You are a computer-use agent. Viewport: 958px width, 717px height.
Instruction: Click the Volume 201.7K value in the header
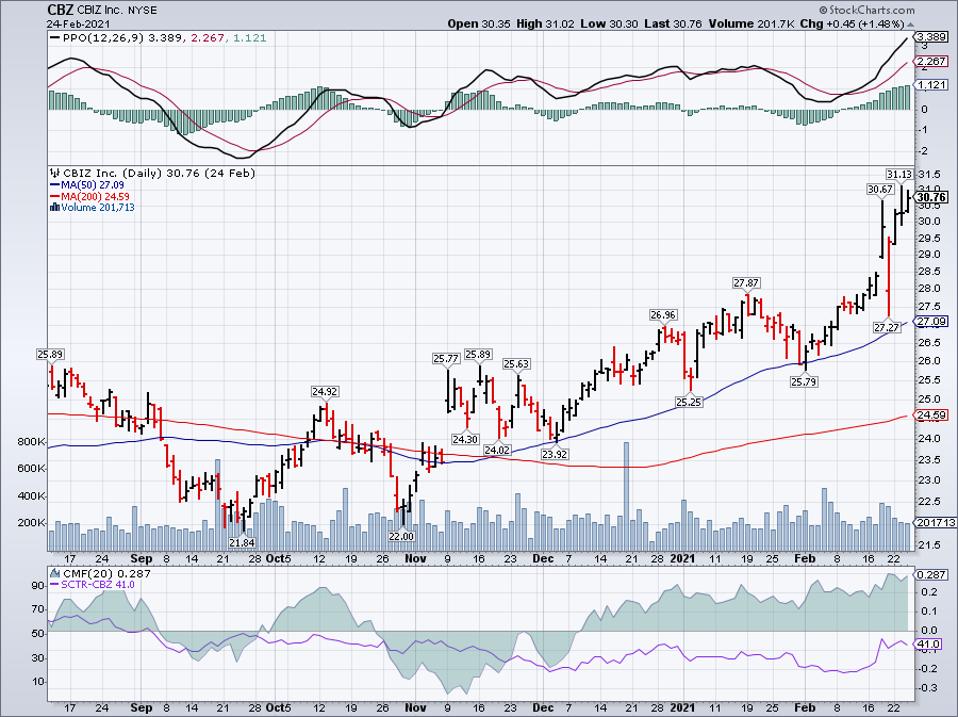tap(751, 24)
